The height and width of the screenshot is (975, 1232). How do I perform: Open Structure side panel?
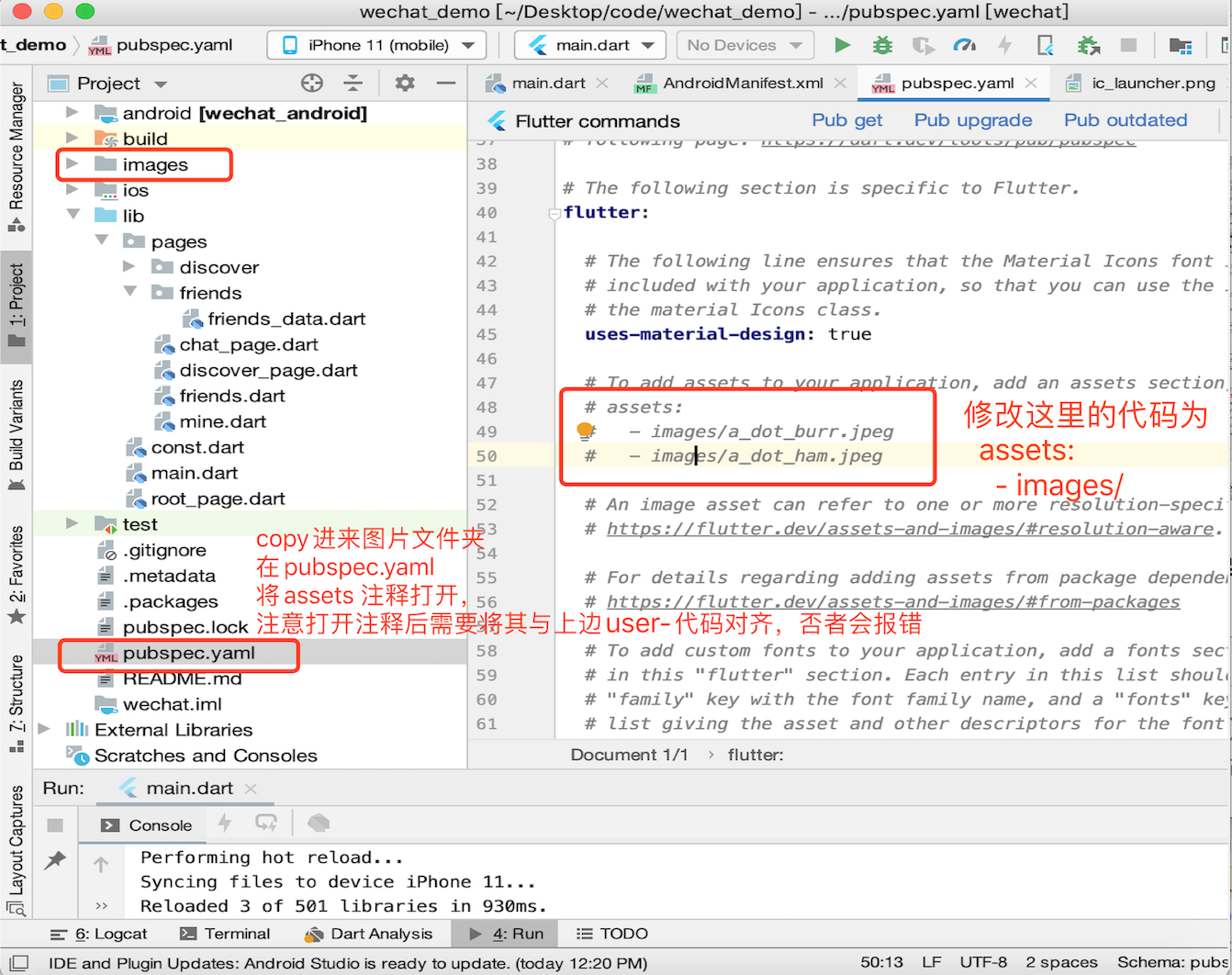[x=17, y=706]
